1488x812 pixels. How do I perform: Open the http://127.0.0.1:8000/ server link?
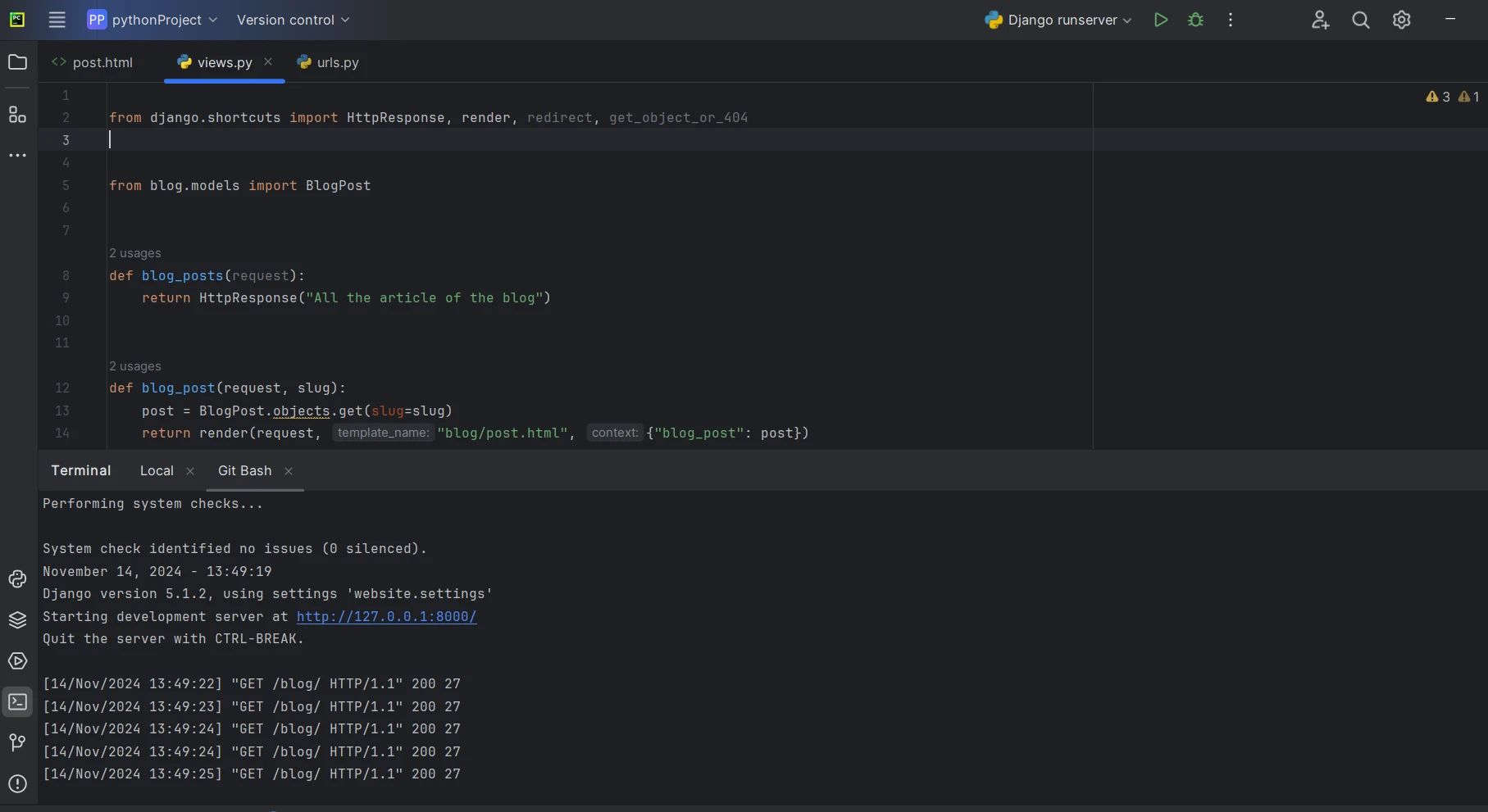(x=386, y=616)
